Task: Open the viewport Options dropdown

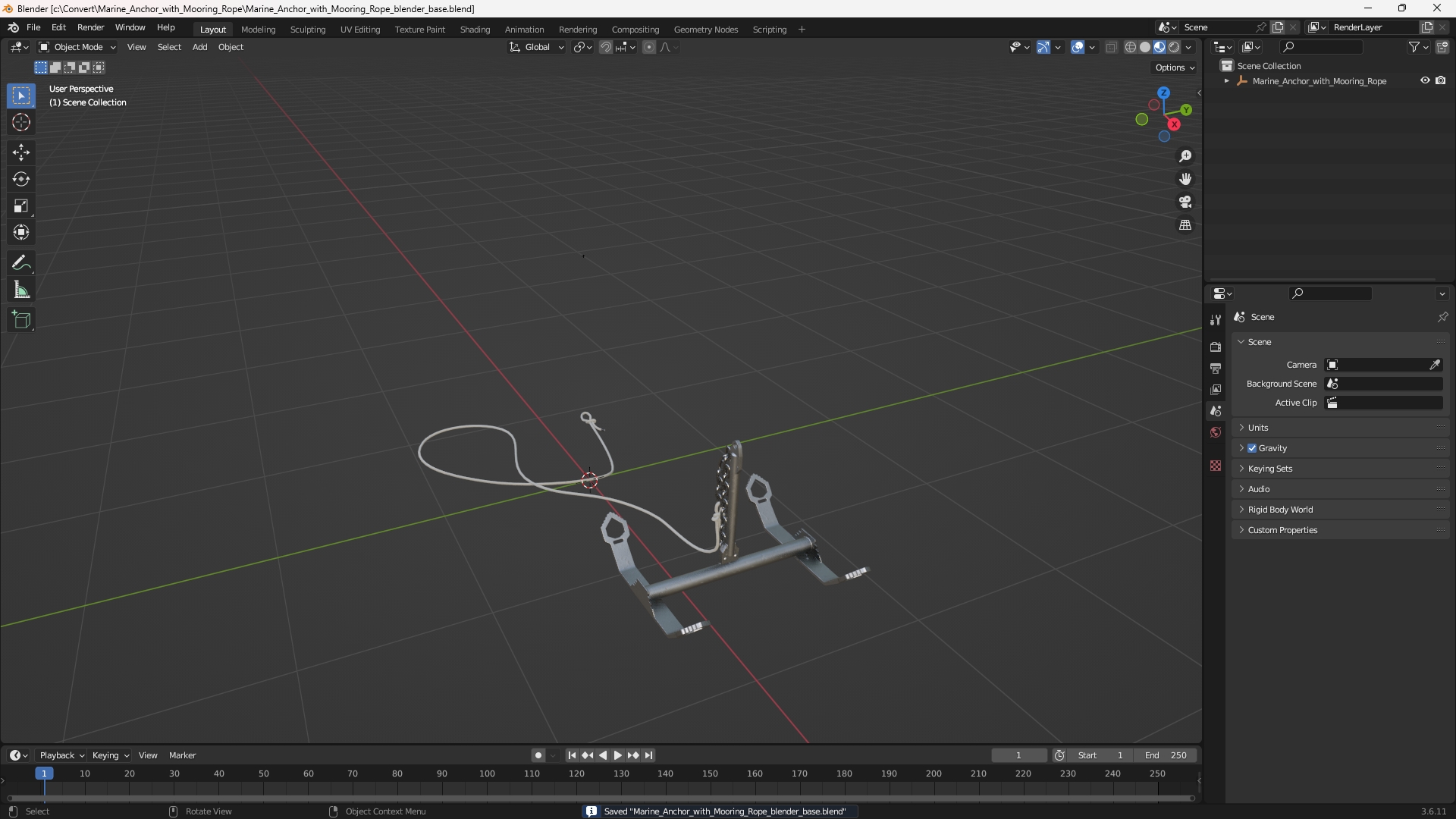Action: point(1175,67)
